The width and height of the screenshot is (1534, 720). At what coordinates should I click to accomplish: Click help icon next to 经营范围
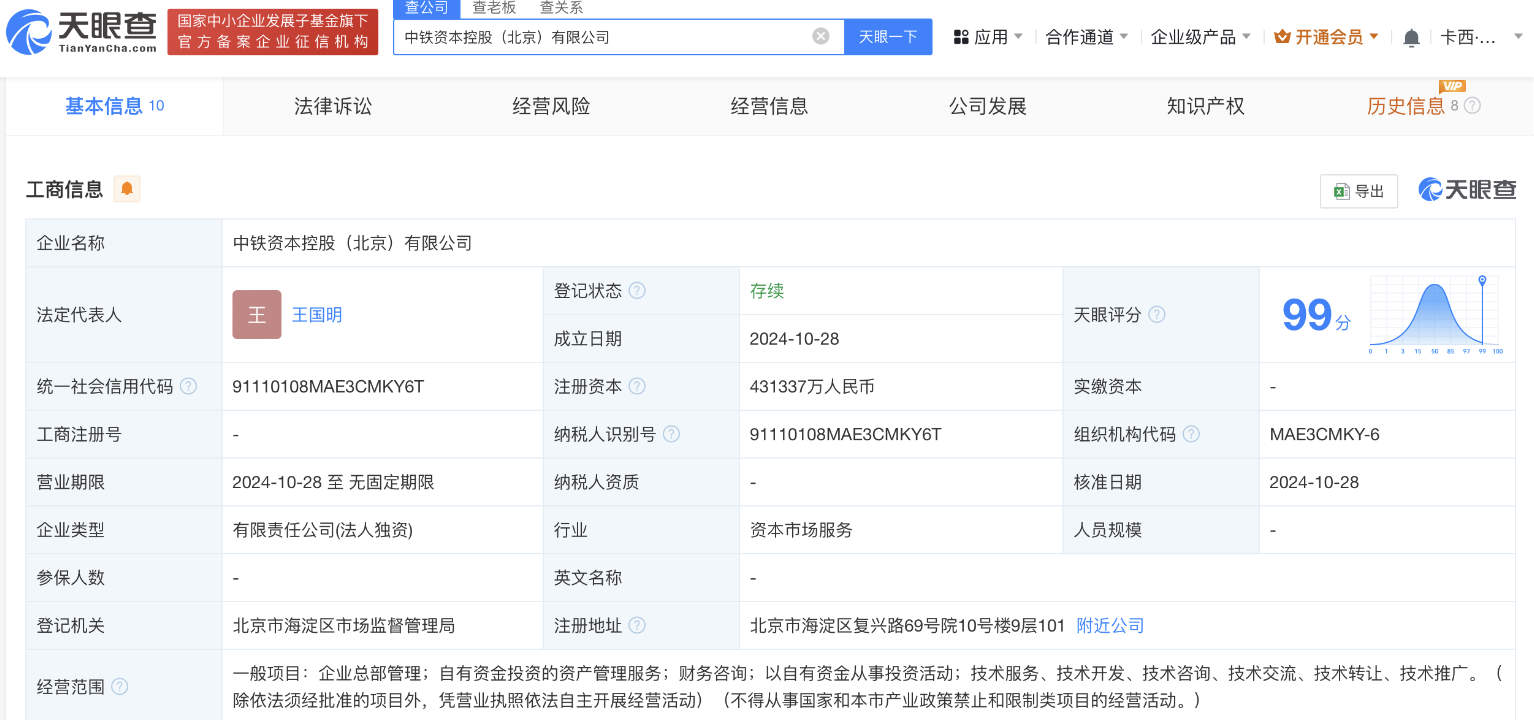(x=120, y=687)
